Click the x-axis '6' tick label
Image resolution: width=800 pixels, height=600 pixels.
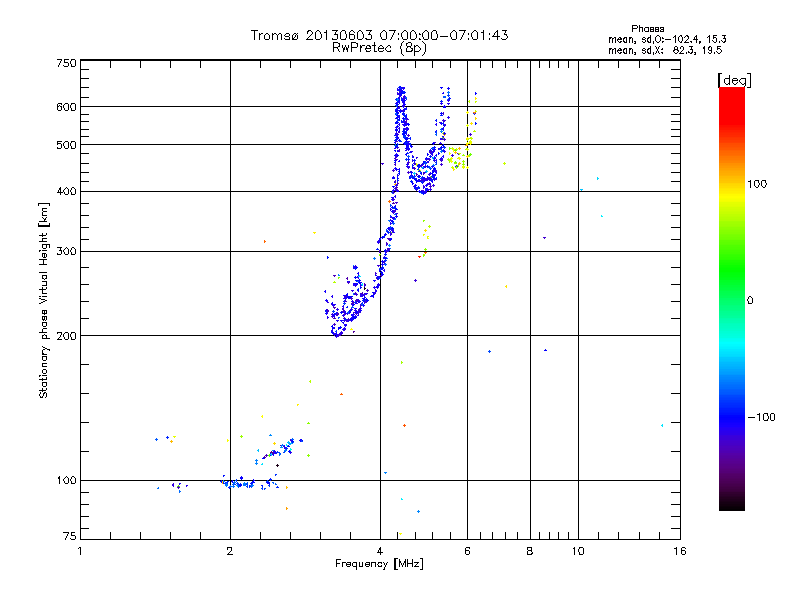pos(467,551)
